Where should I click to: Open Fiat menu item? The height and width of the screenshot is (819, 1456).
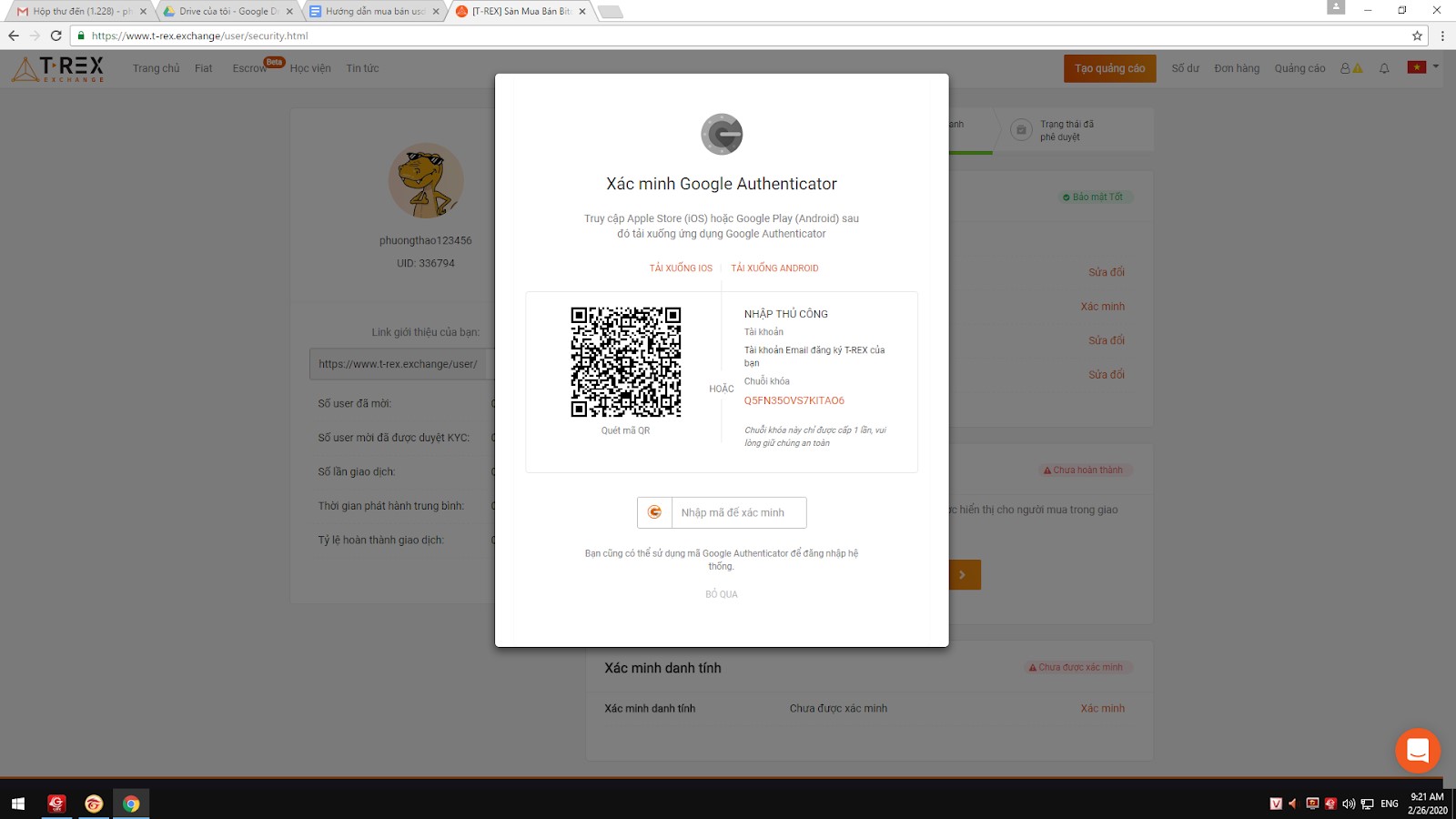[203, 68]
